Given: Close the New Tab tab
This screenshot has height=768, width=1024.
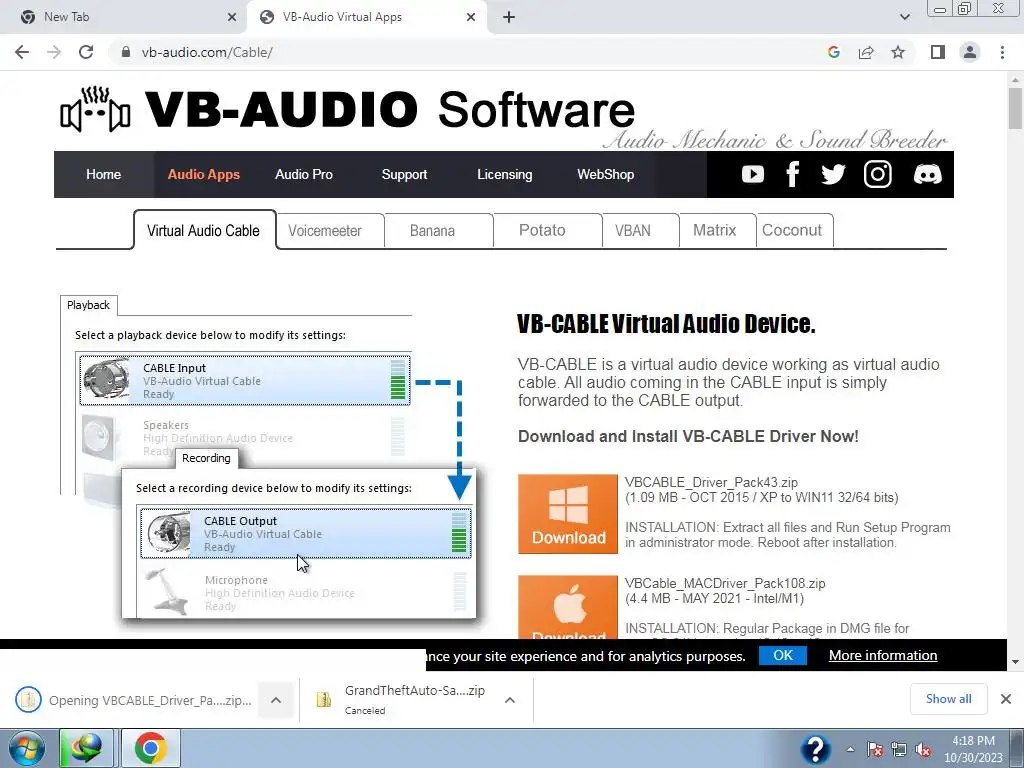Looking at the screenshot, I should (x=232, y=17).
